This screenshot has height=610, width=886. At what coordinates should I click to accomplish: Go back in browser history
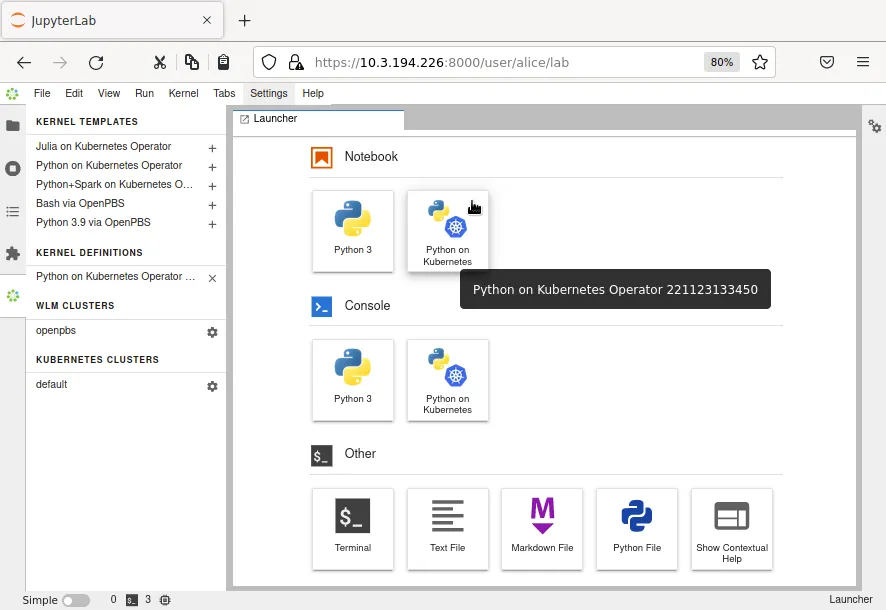tap(24, 62)
